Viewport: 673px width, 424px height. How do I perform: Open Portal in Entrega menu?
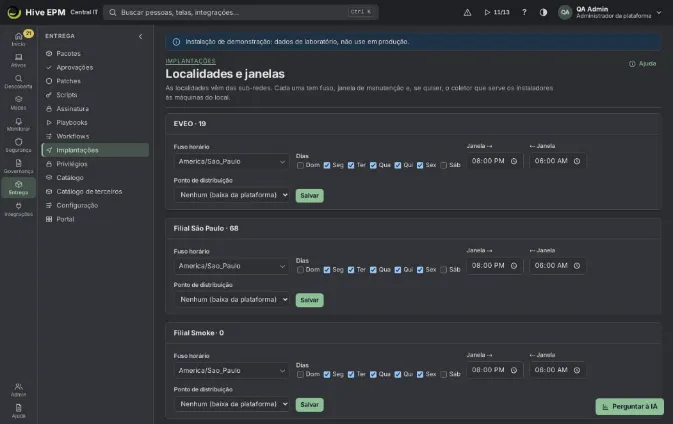(95, 219)
